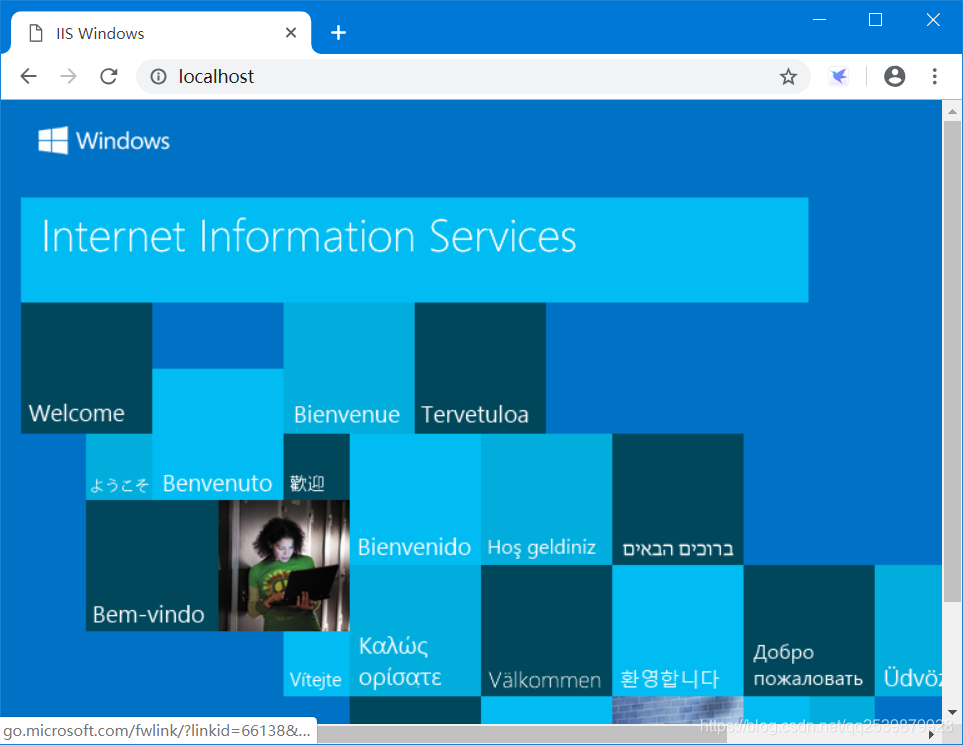Open Chrome's three-dot menu

point(934,76)
